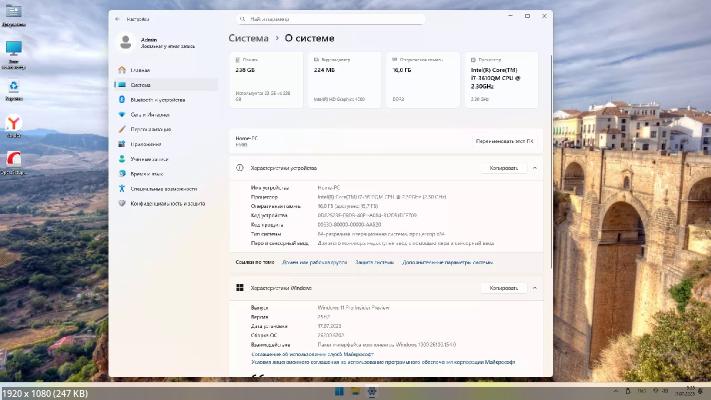Open Advanced system settings link
711x400 pixels.
pos(448,262)
